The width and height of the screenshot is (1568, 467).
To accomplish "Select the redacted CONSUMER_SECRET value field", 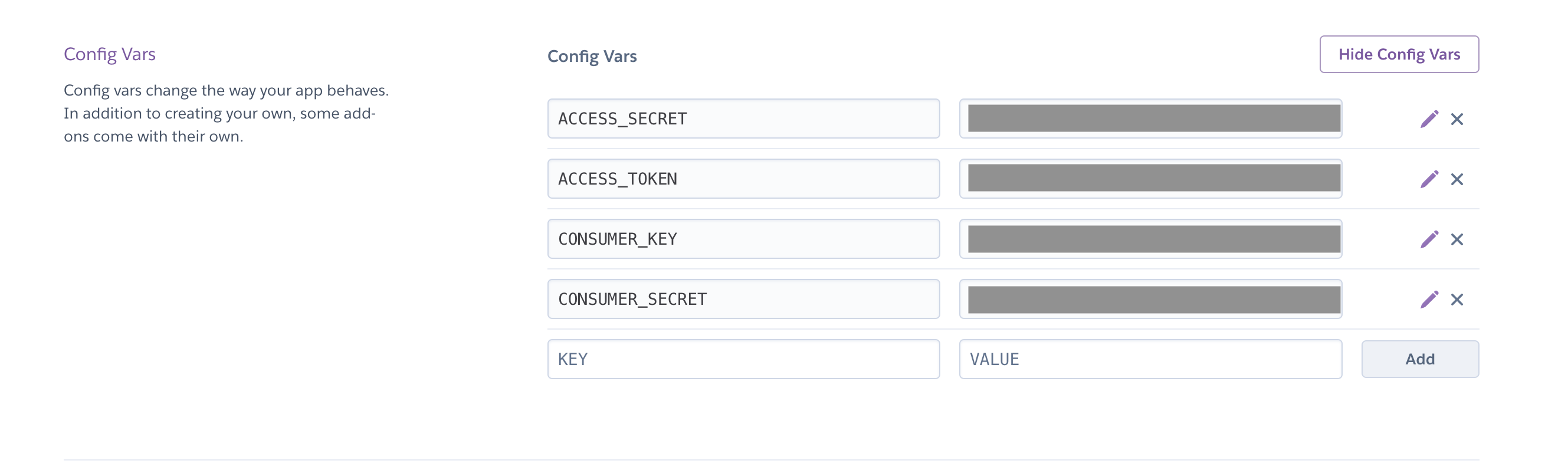I will click(1150, 300).
